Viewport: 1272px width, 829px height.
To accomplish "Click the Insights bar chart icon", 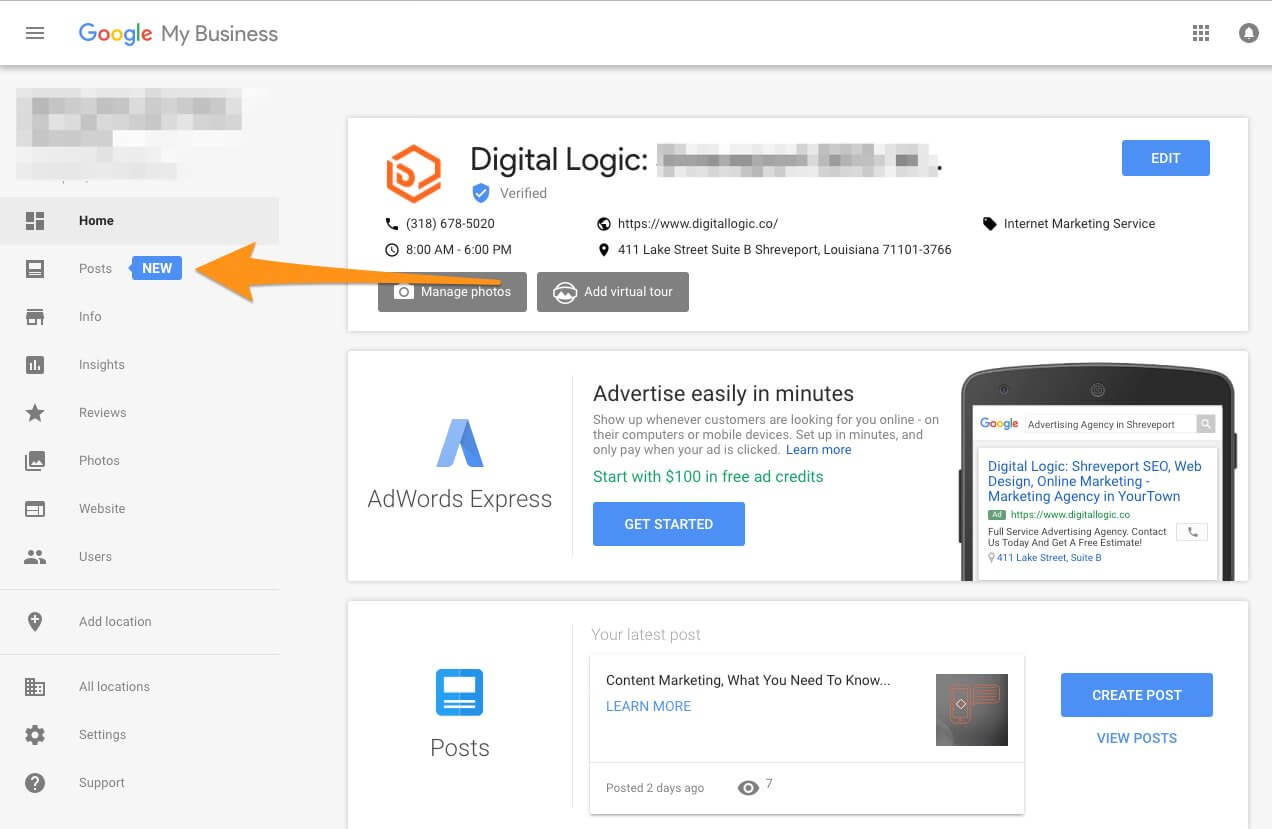I will tap(35, 365).
